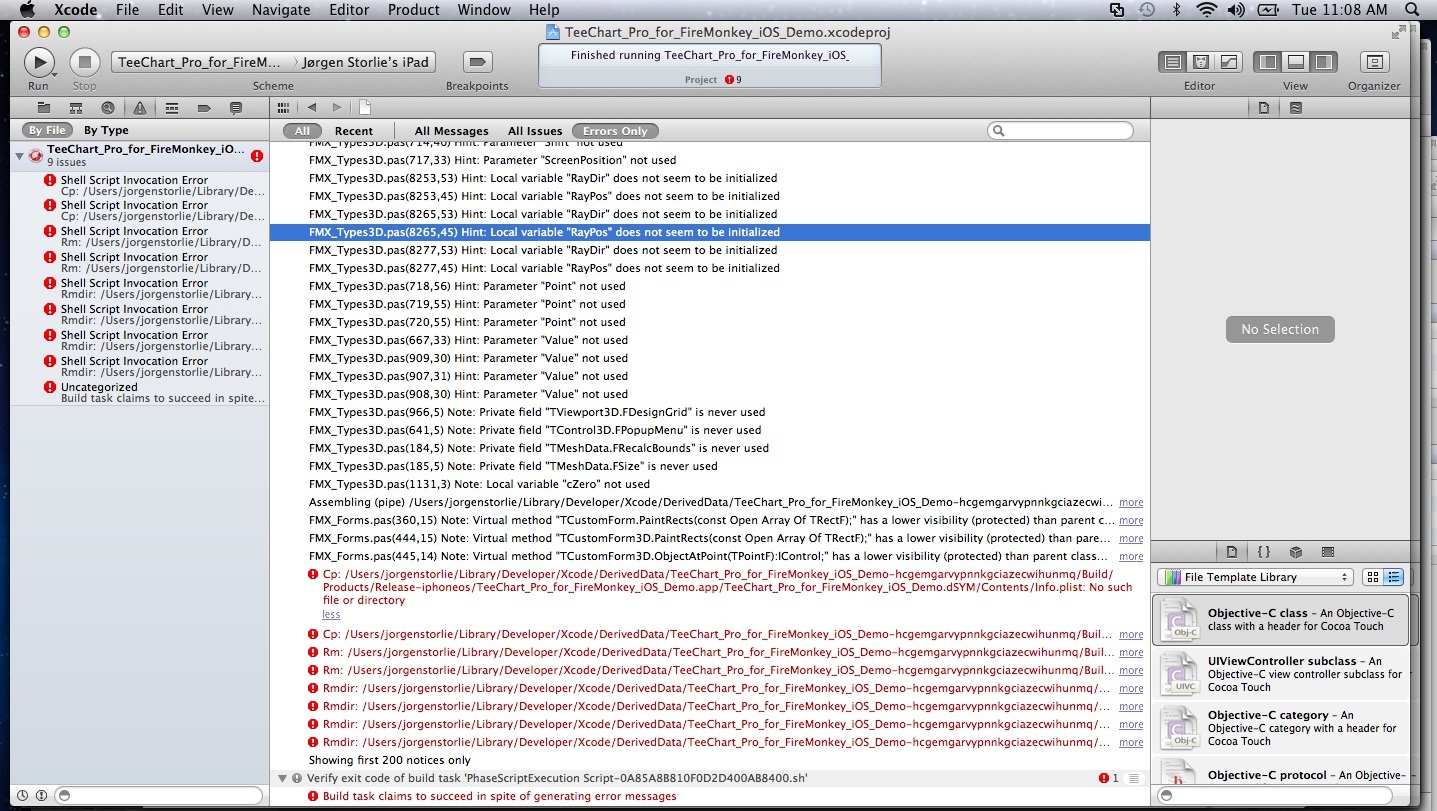Select the Media library filmstrip icon
Screen dimensions: 1437x811
click(1328, 551)
